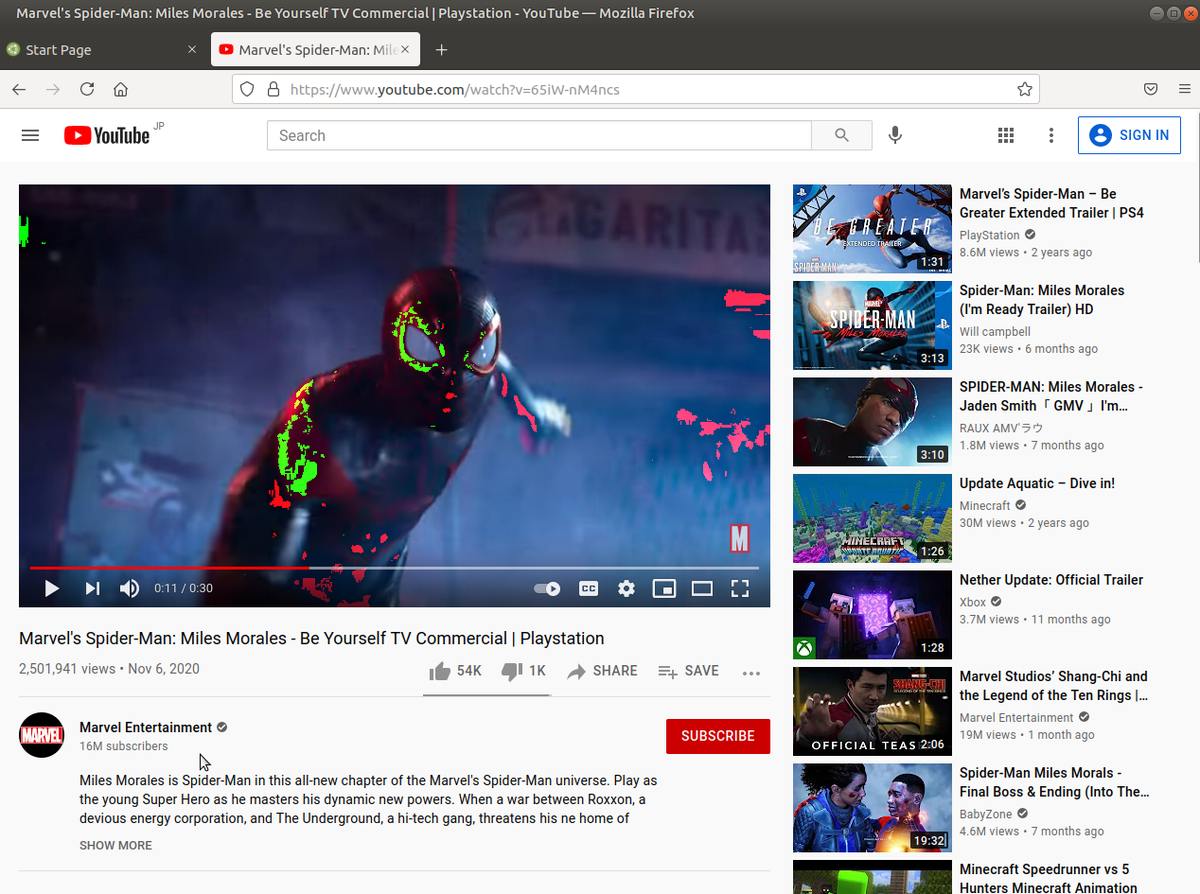This screenshot has height=894, width=1200.
Task: Open the Pocket save icon
Action: point(1151,89)
